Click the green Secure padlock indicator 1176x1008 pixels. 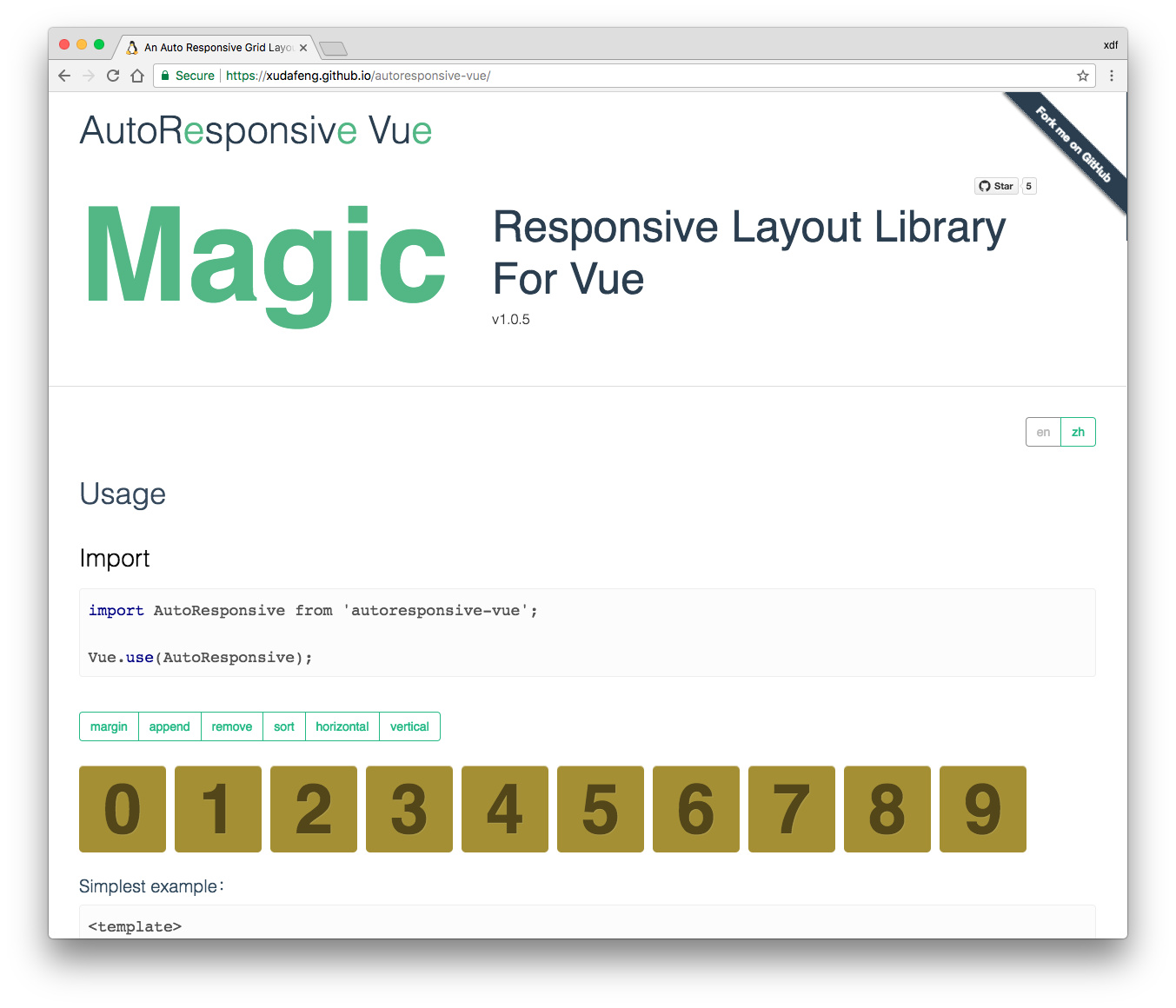pos(188,76)
